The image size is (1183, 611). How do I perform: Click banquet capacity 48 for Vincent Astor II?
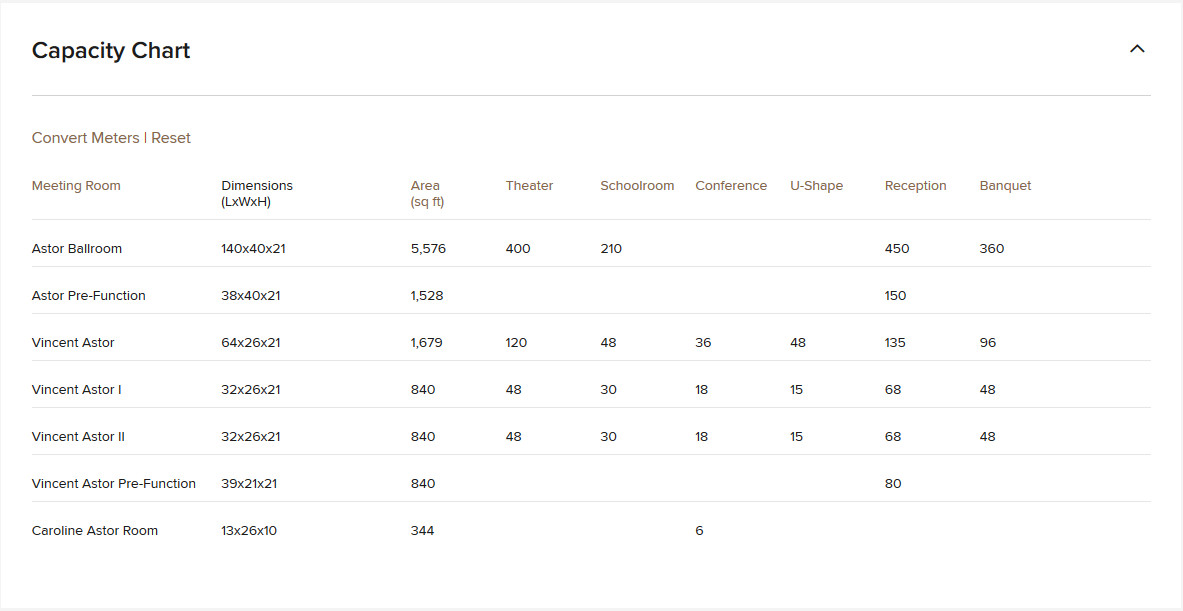coord(988,437)
